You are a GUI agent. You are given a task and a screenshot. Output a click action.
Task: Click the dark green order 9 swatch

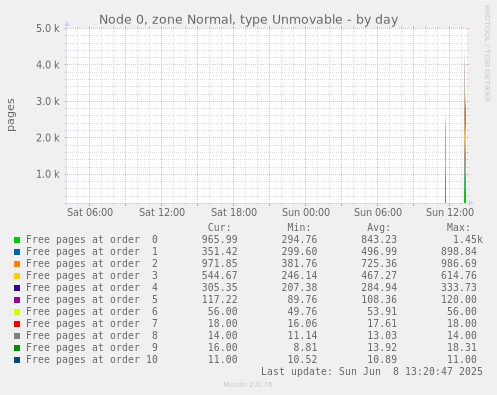point(17,348)
